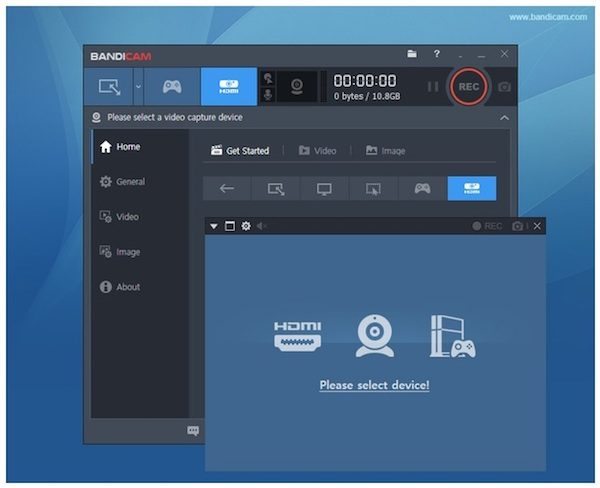Viewport: 600px width, 488px height.
Task: Take a screenshot with camera icon
Action: click(504, 87)
